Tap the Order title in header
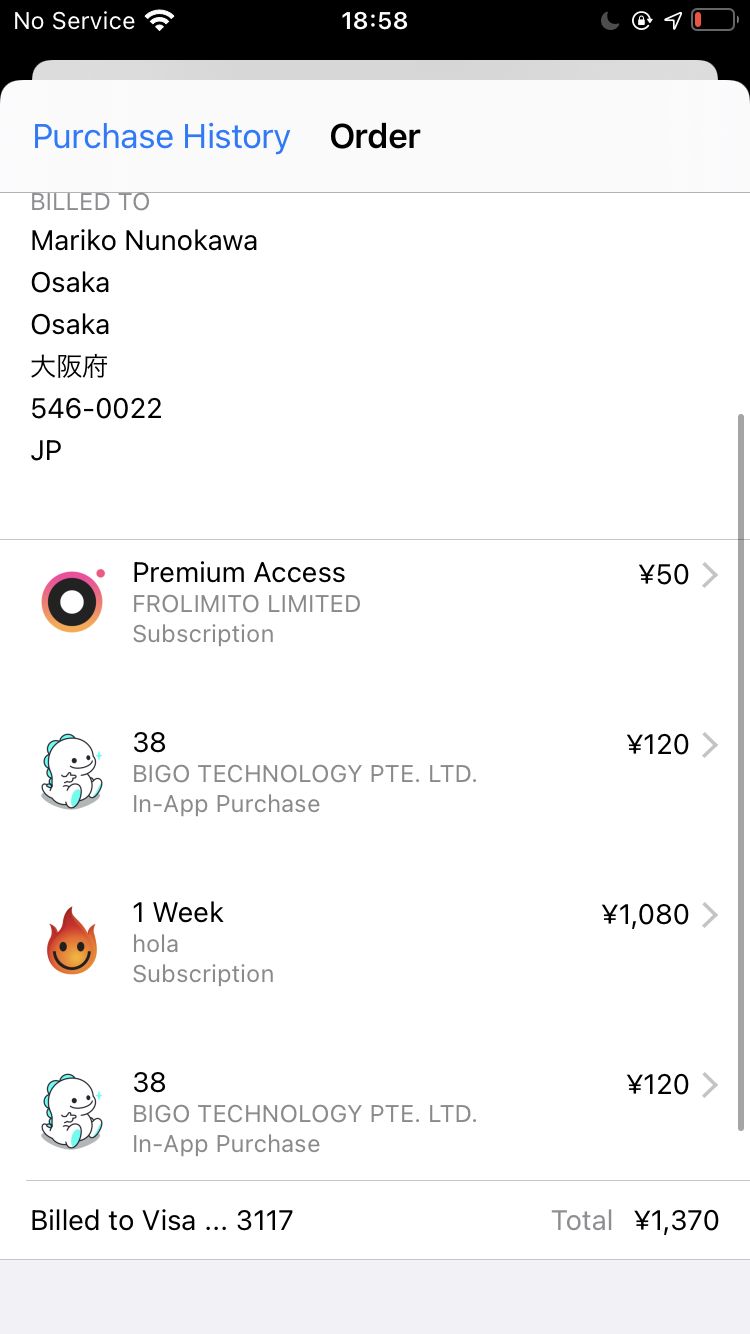Screen dimensions: 750x1334 tap(375, 136)
